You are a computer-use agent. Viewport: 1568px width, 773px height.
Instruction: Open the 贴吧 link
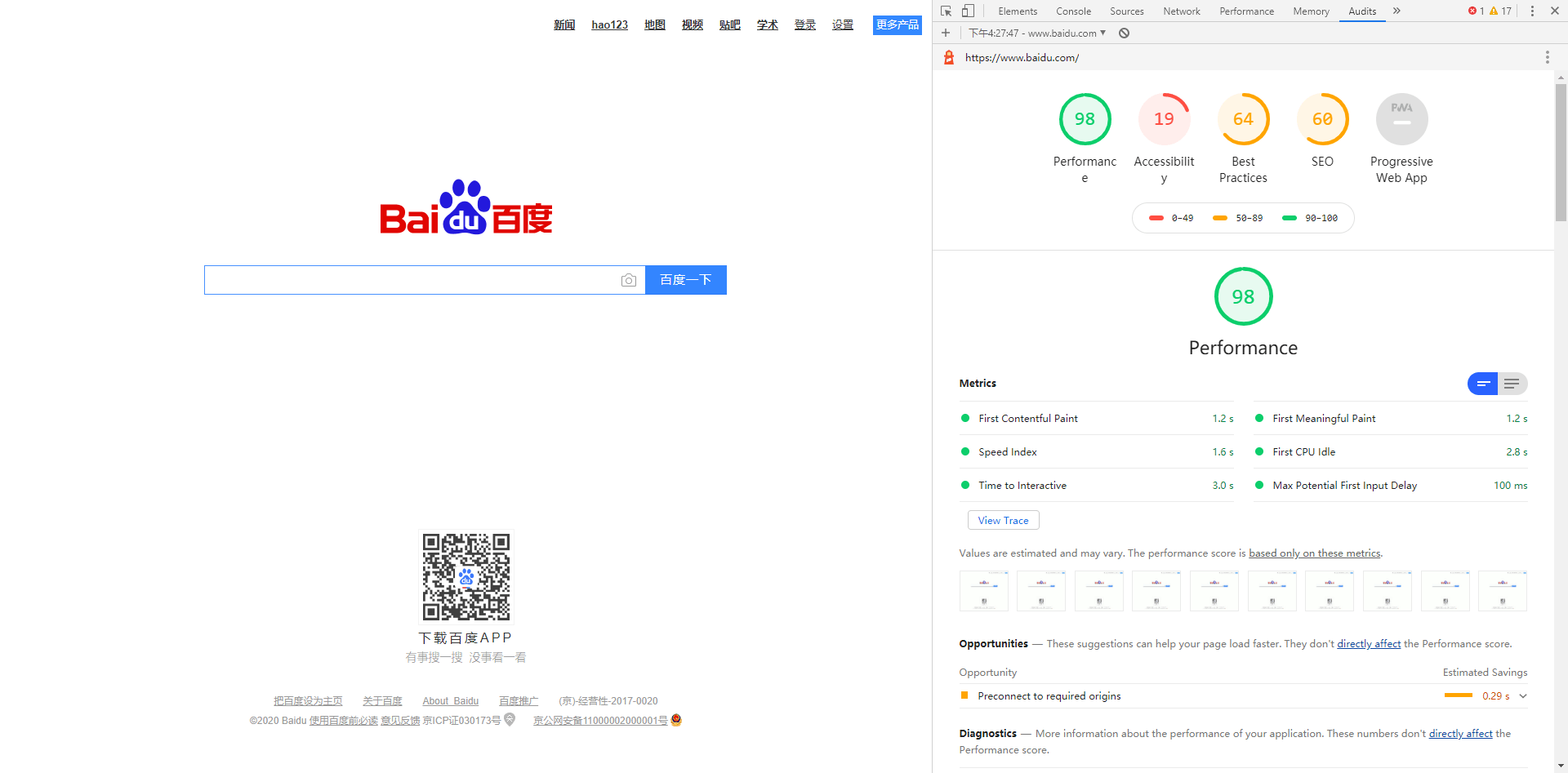(x=730, y=24)
